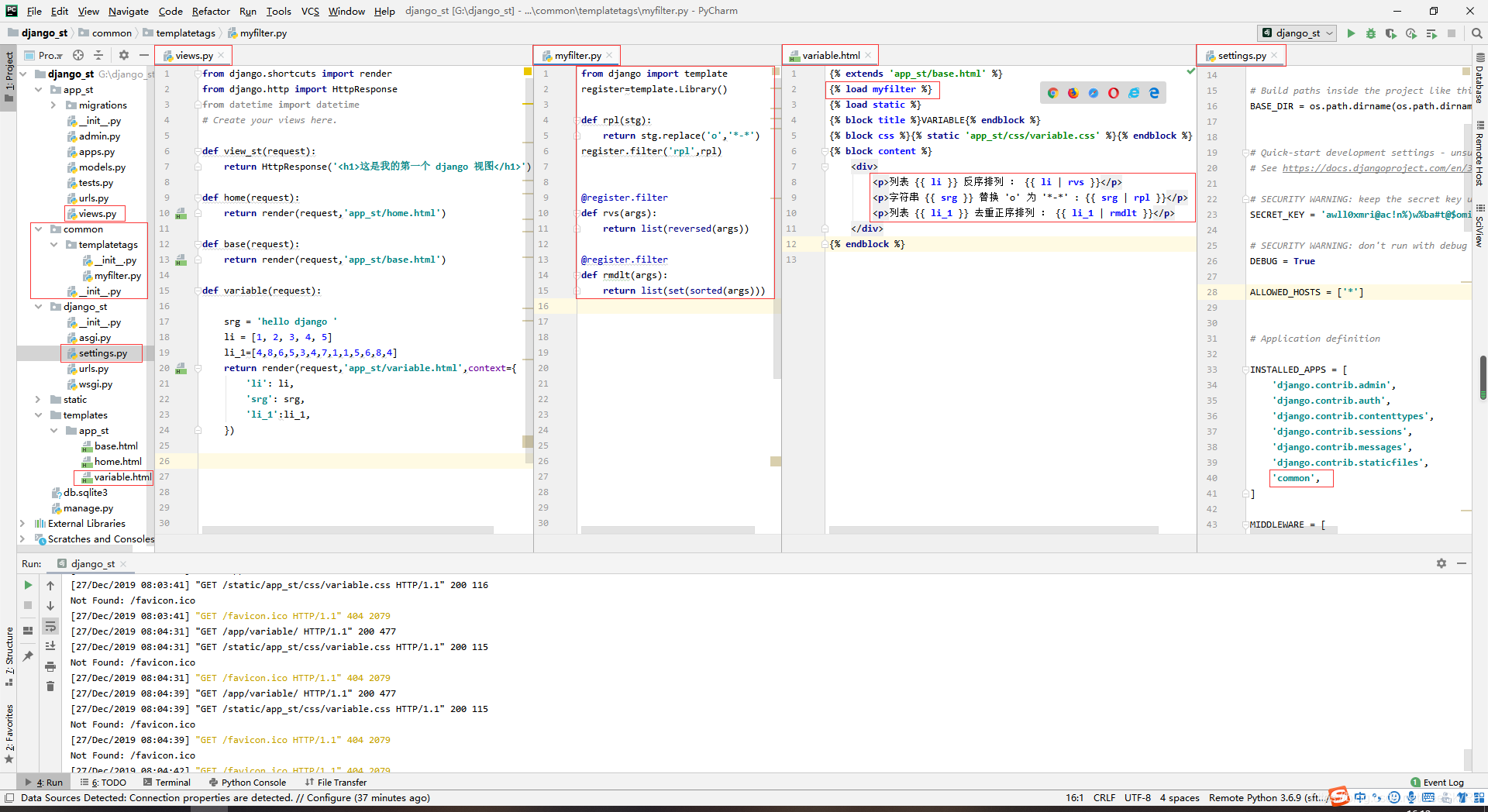This screenshot has width=1488, height=812.
Task: Open in Safari browser icon
Action: click(x=1093, y=93)
